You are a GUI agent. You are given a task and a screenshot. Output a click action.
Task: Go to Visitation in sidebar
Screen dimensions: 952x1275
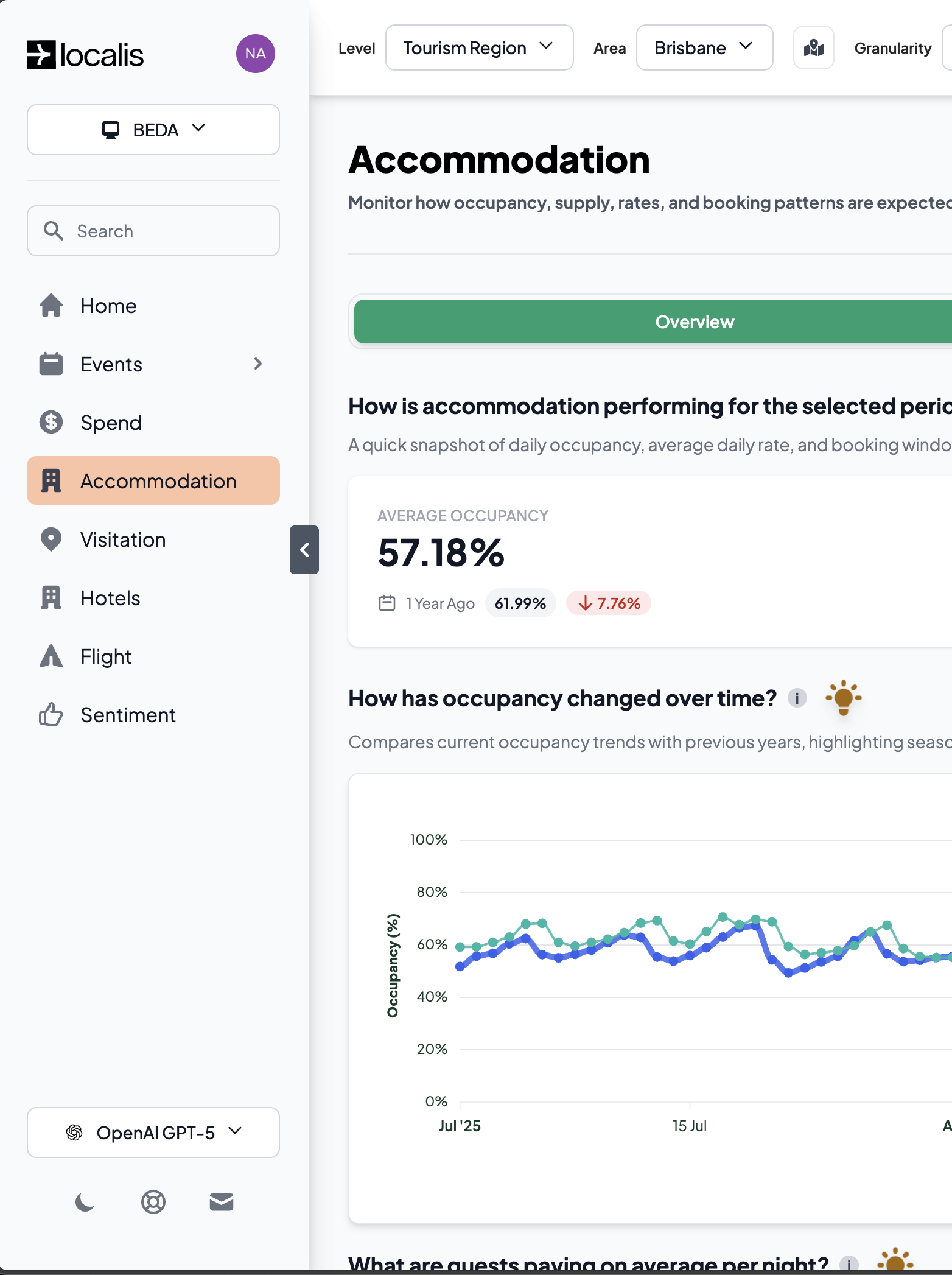[123, 540]
